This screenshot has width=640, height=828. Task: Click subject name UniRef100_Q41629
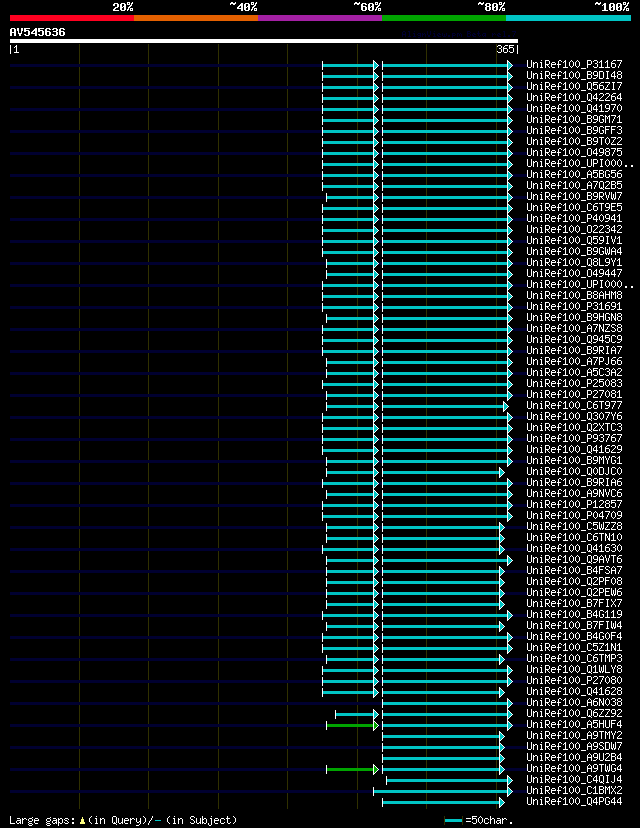coord(574,449)
